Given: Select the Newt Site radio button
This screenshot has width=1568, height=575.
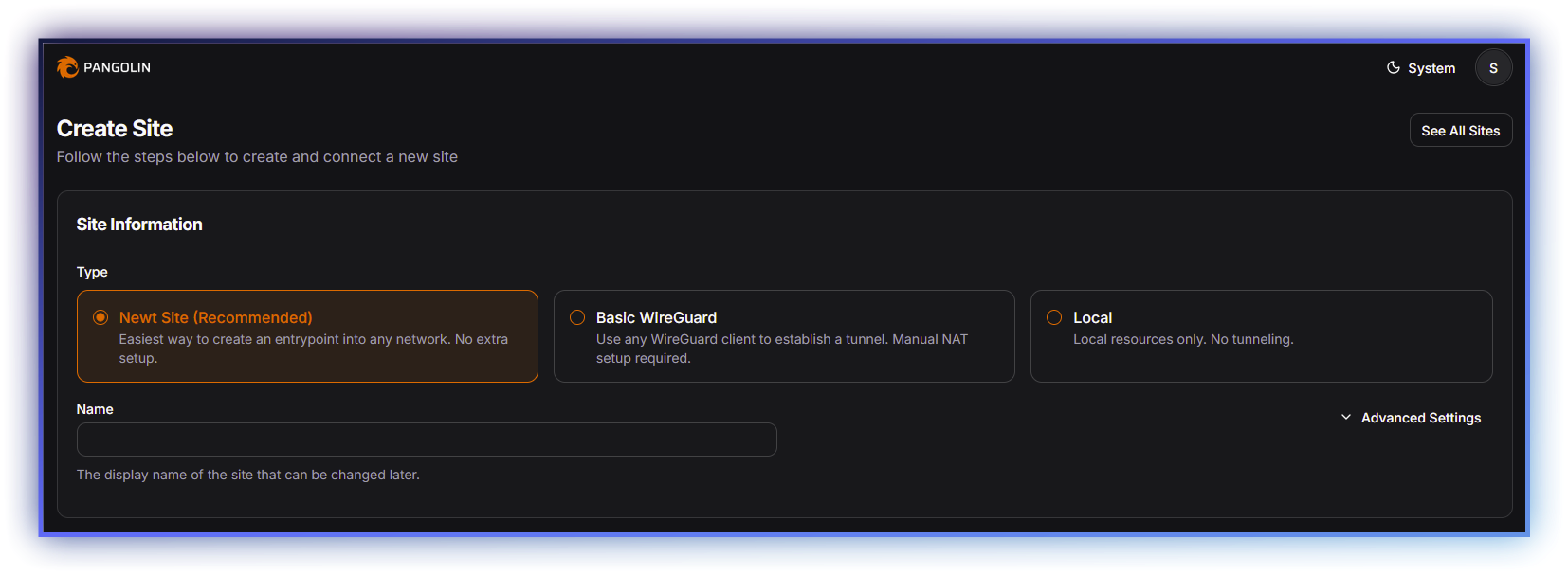Looking at the screenshot, I should click(x=100, y=317).
